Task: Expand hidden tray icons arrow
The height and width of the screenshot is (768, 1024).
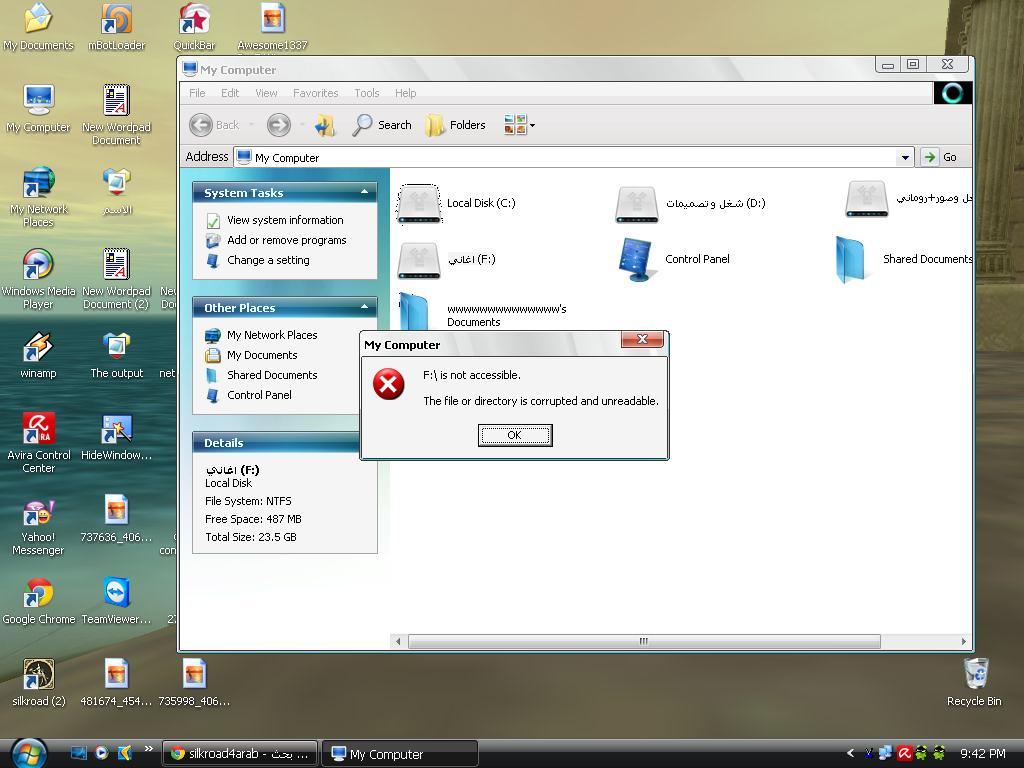Action: click(x=850, y=753)
